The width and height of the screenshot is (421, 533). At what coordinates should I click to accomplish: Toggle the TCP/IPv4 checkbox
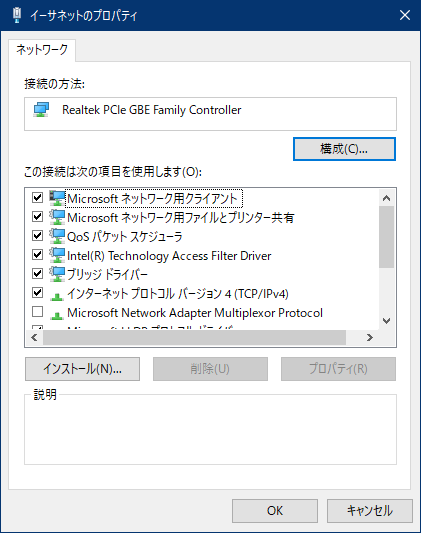pyautogui.click(x=37, y=292)
